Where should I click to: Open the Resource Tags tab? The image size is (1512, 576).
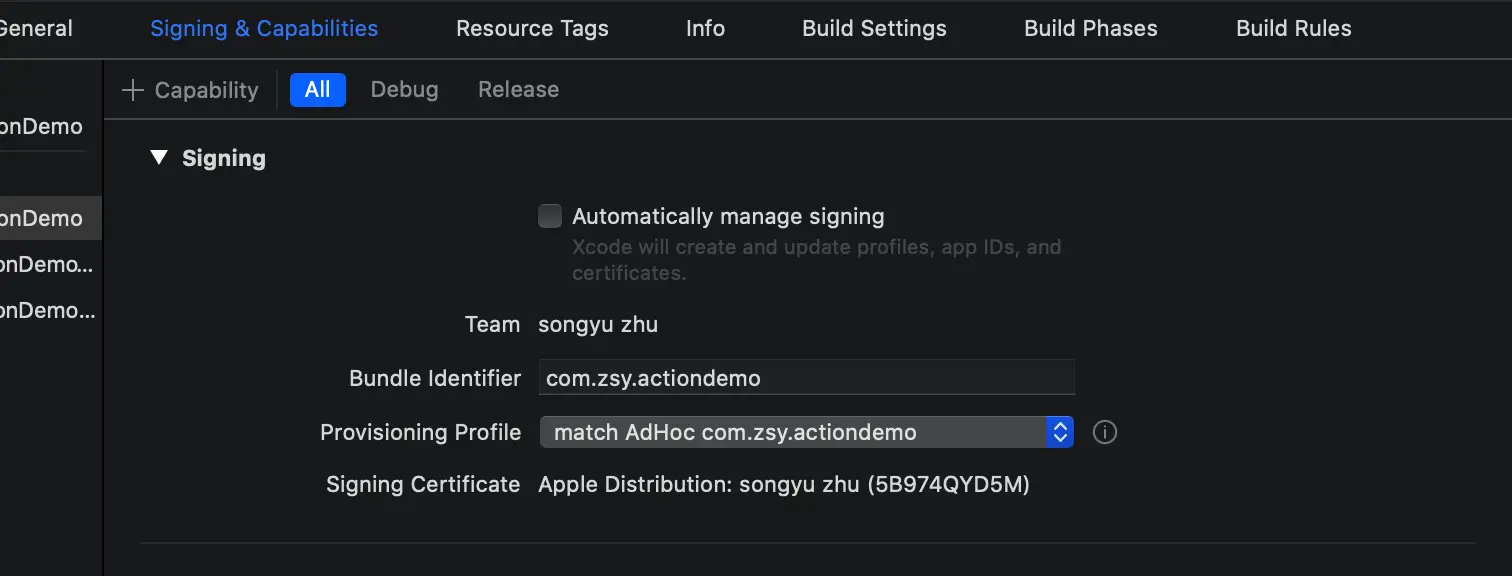532,28
